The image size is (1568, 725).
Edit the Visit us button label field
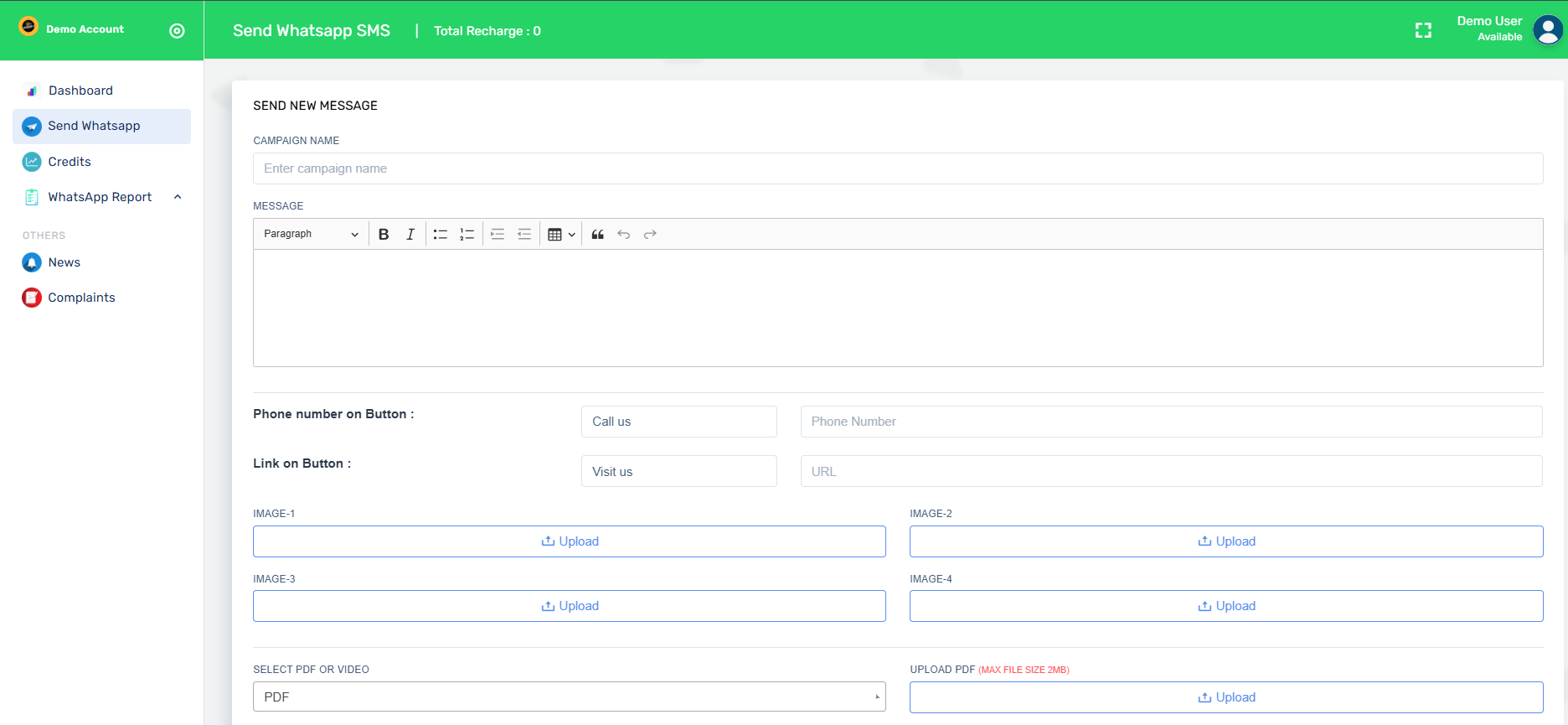679,471
